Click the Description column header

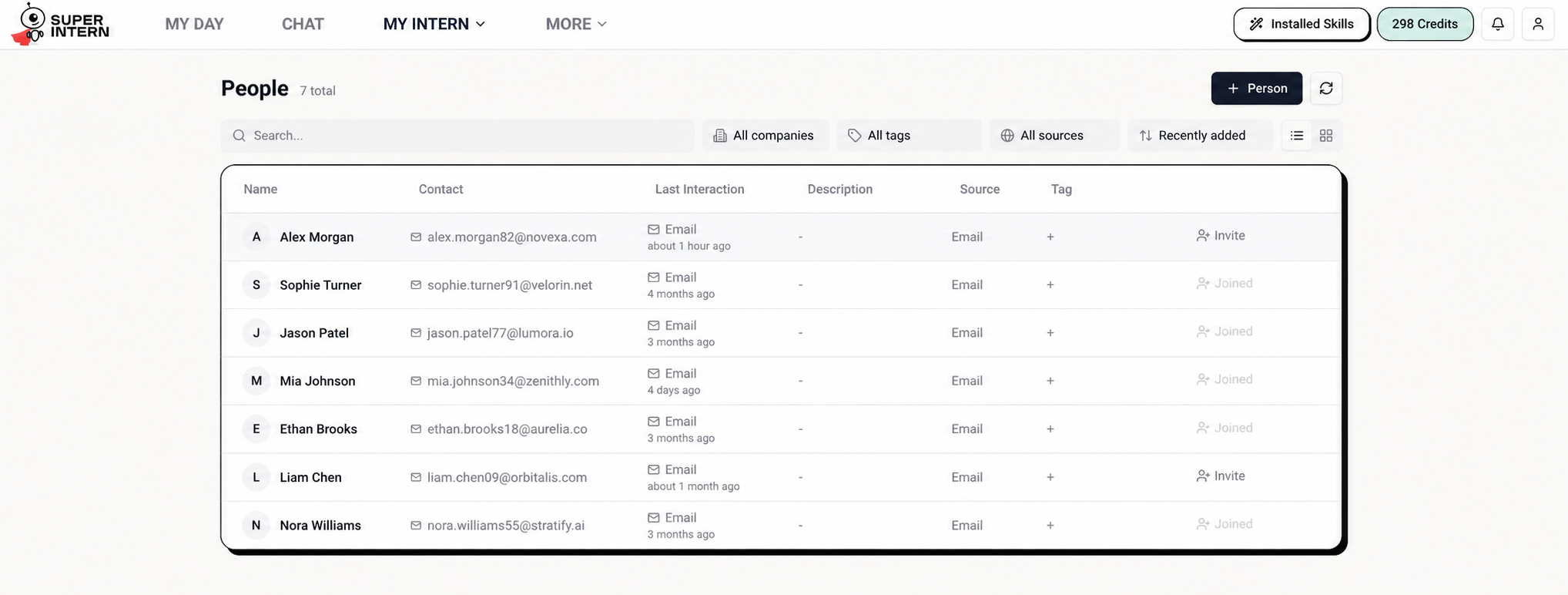839,190
